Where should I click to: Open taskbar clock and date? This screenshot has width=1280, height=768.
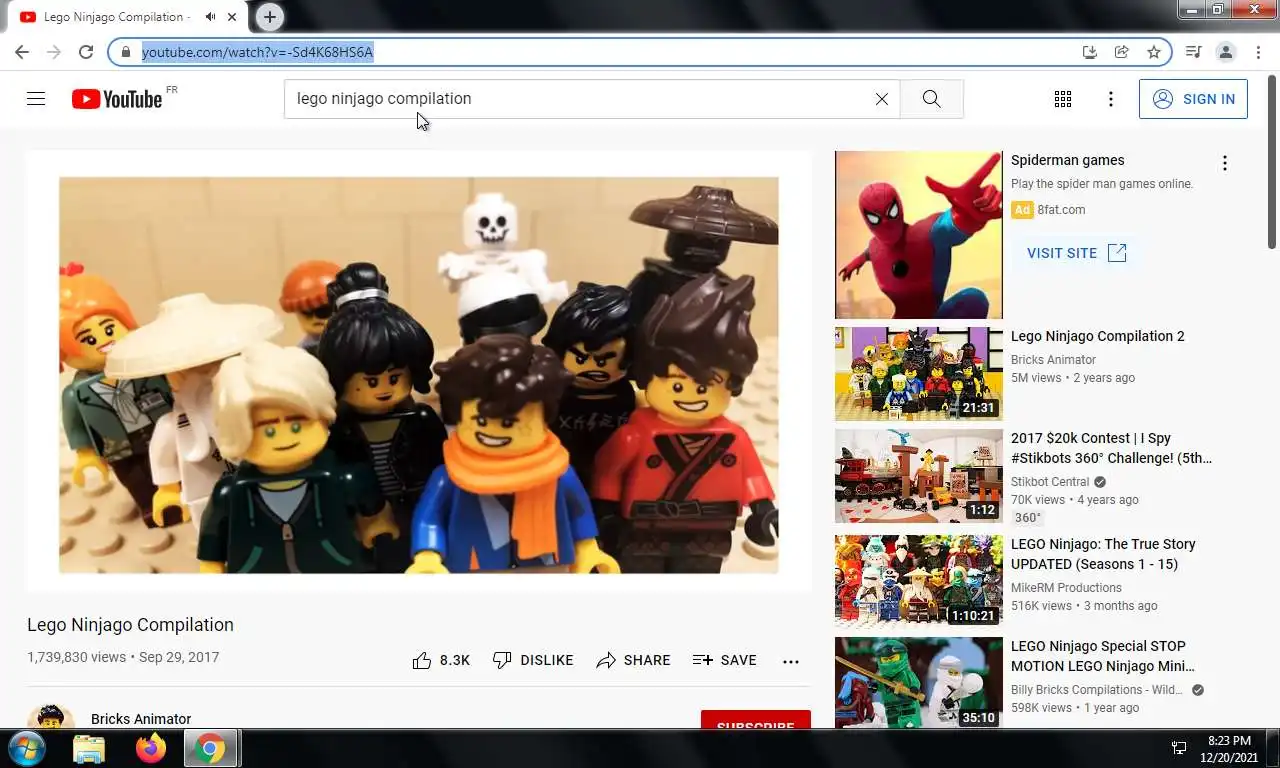click(1229, 749)
